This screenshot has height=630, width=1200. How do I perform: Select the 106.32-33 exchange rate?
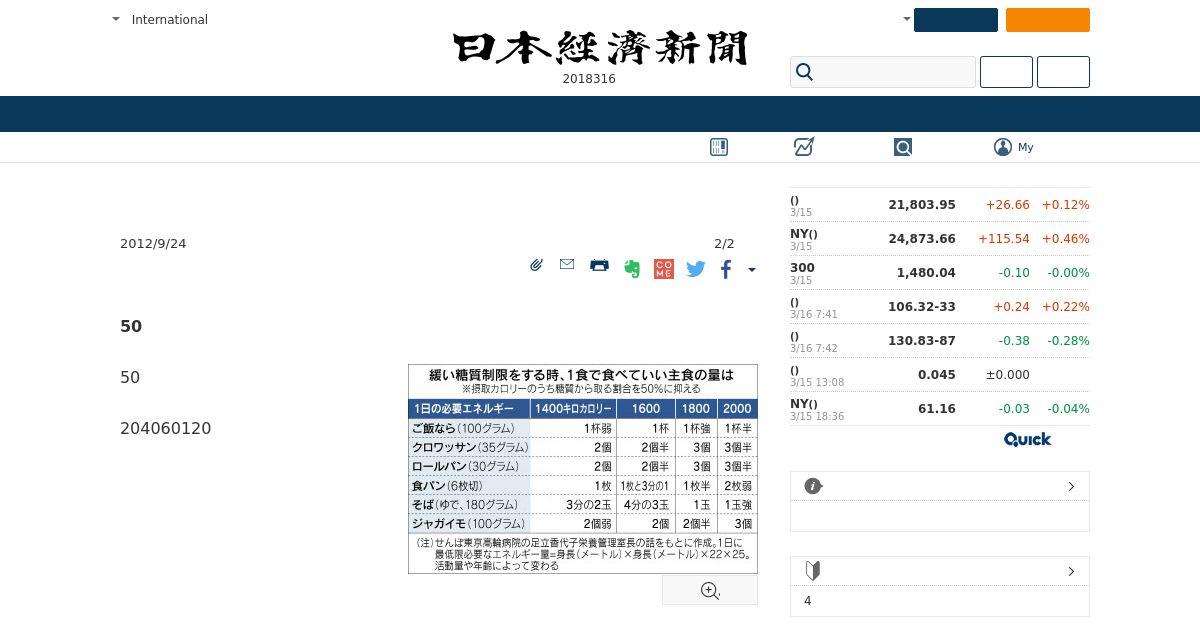(x=921, y=306)
